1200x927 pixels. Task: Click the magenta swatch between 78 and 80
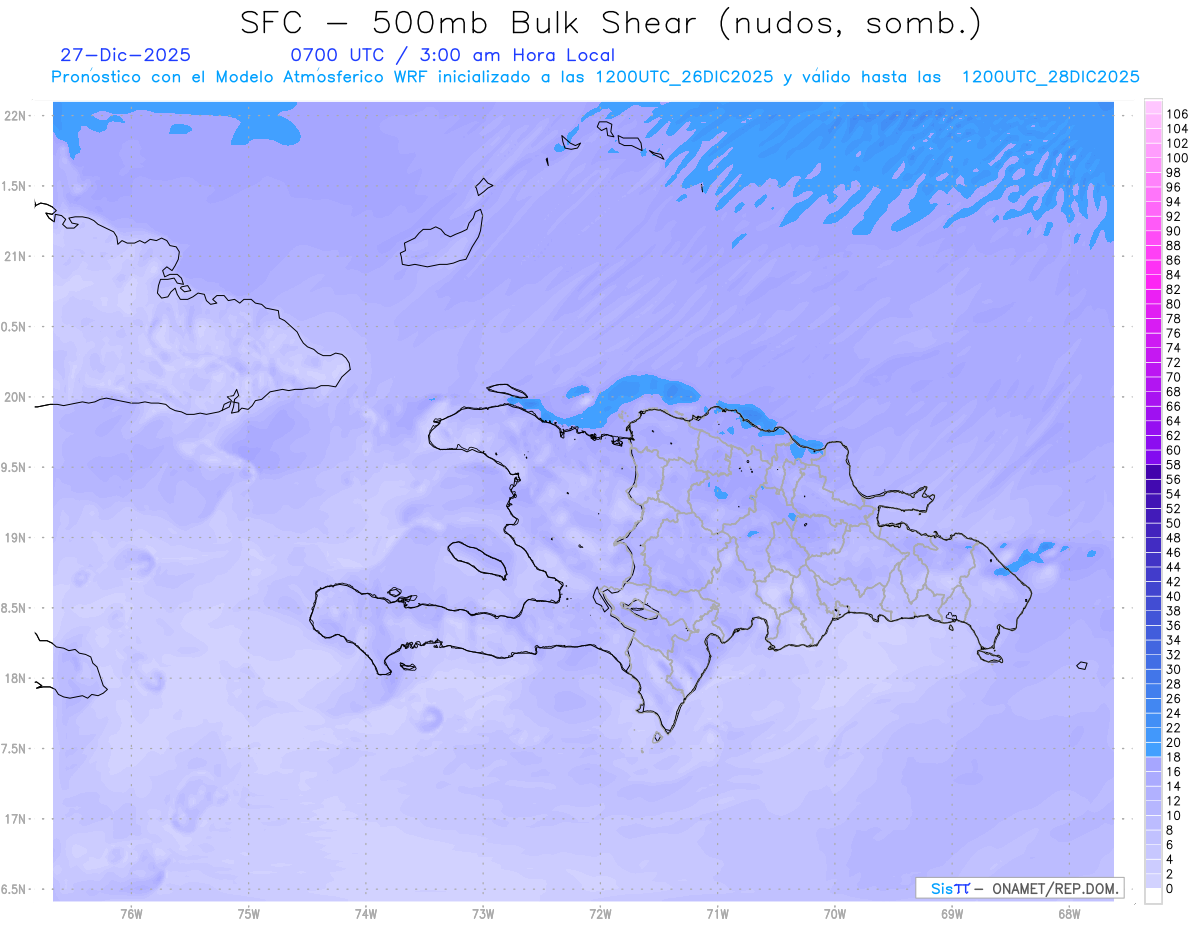click(1153, 312)
